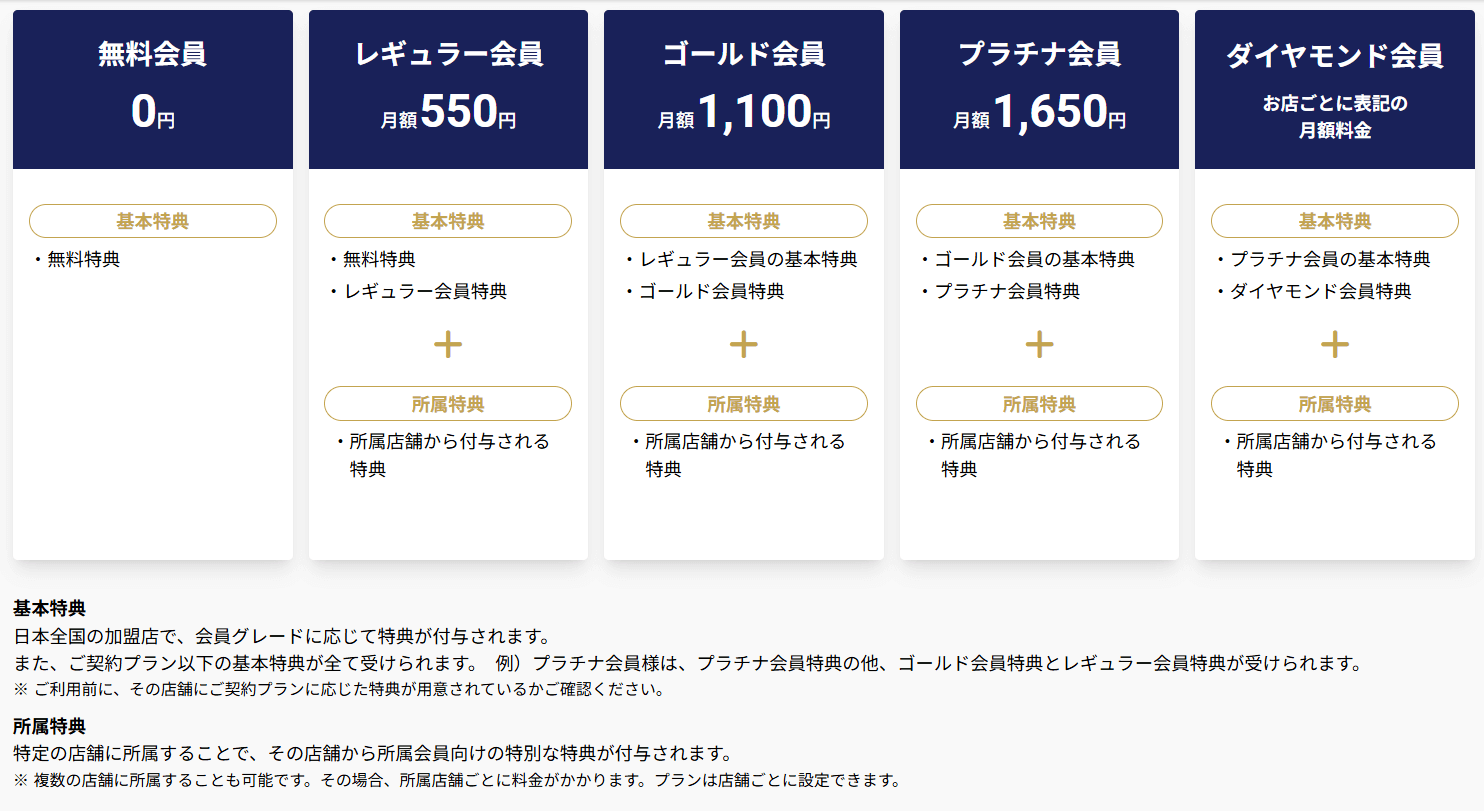Screen dimensions: 1484x811
Task: Click ダイヤモンド会員特典 list item
Action: pyautogui.click(x=1320, y=292)
